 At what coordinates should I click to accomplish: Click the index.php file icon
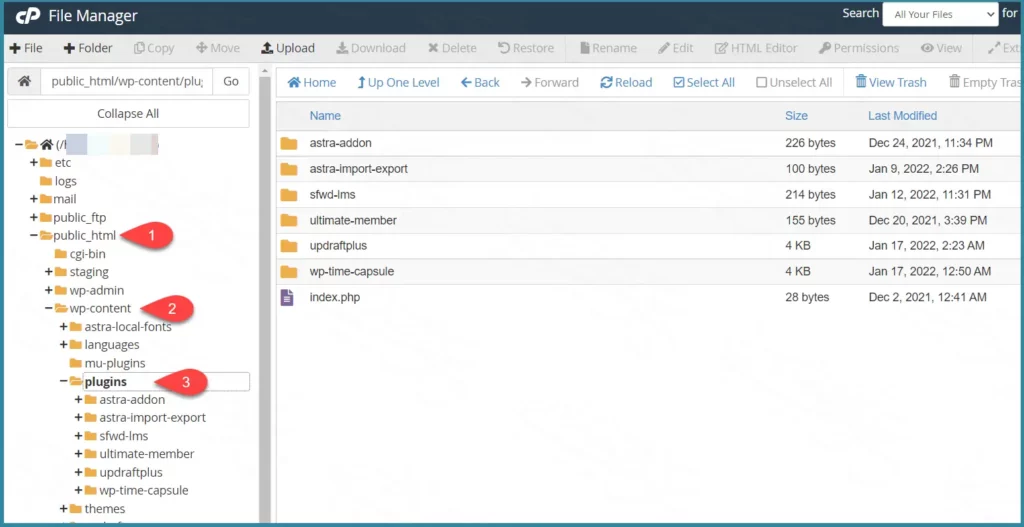[288, 297]
